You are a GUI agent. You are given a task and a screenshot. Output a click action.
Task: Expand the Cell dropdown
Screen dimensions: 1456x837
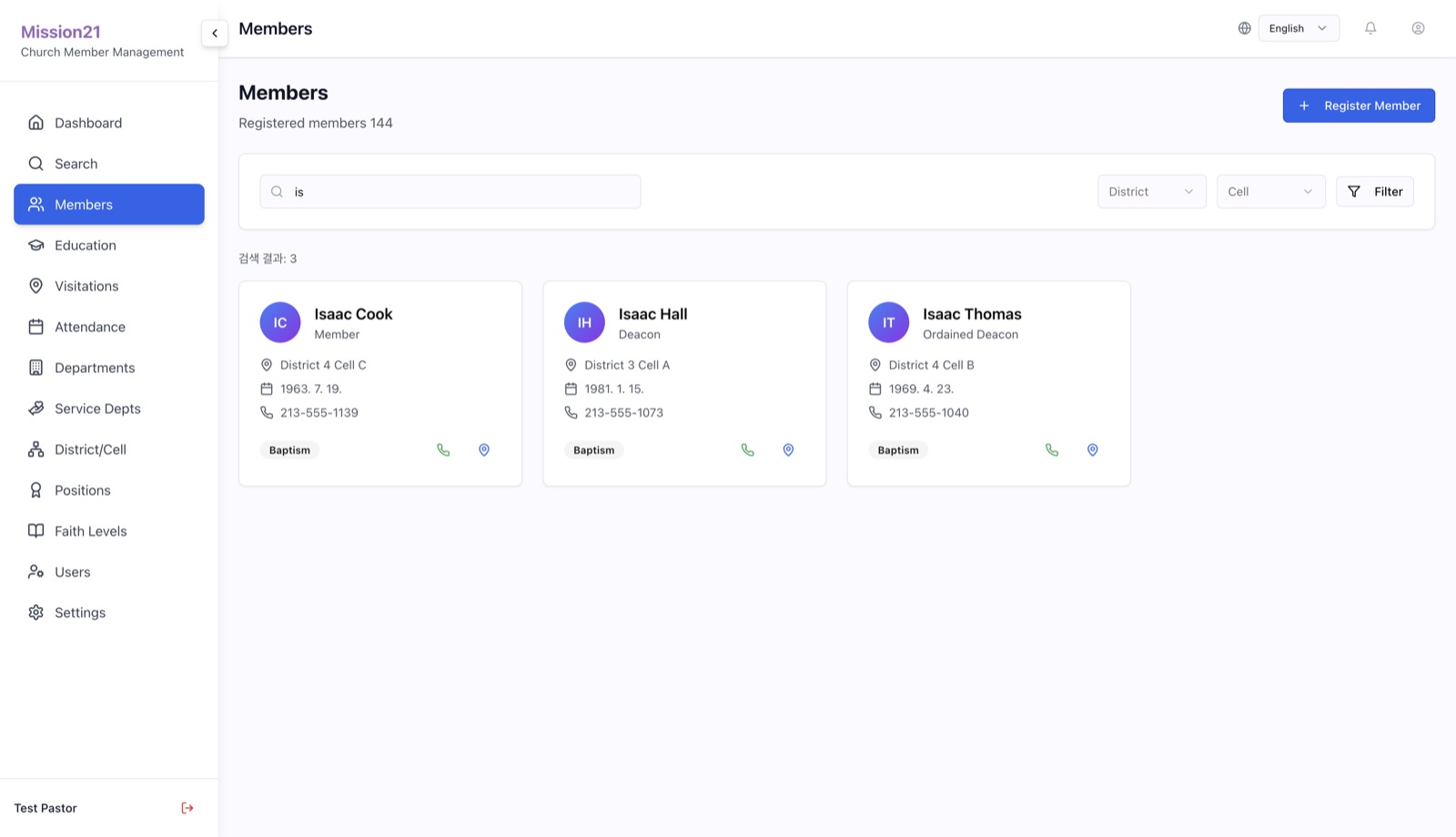[1270, 191]
